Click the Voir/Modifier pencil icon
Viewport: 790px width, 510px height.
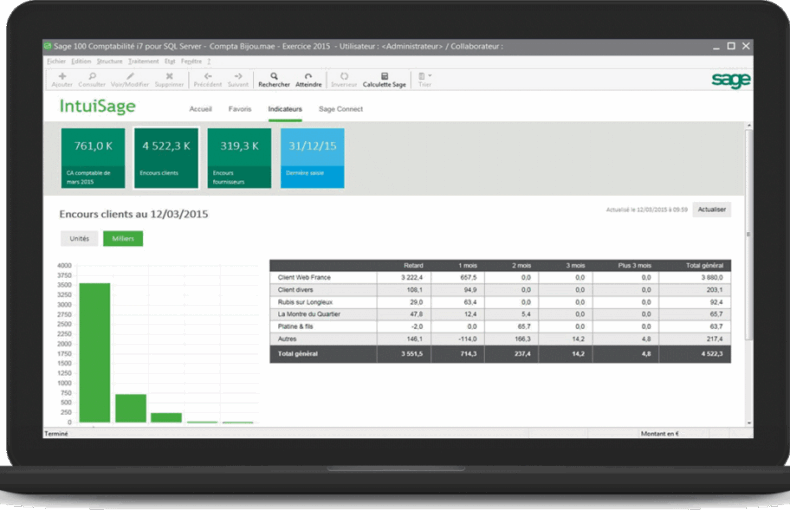click(130, 76)
